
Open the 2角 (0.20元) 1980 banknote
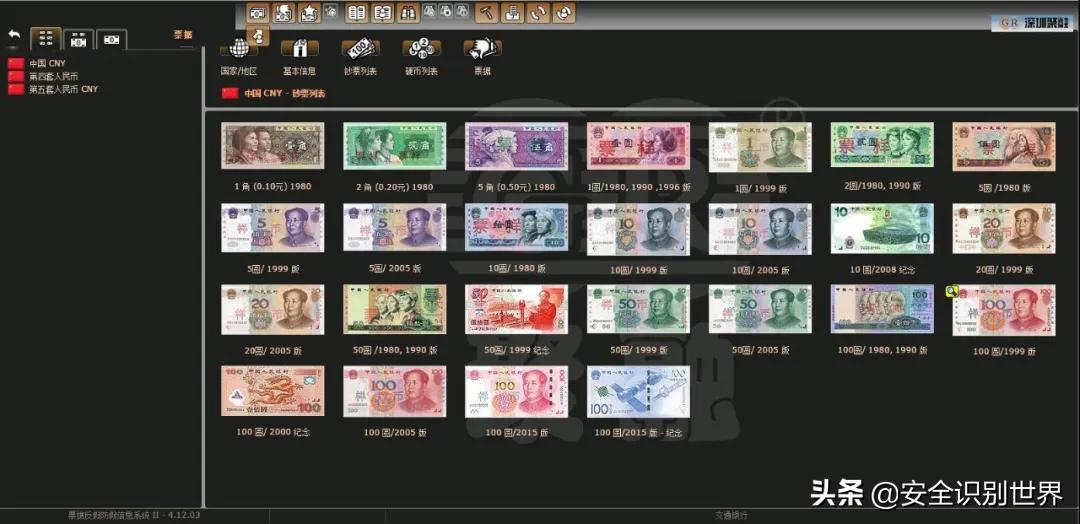395,146
